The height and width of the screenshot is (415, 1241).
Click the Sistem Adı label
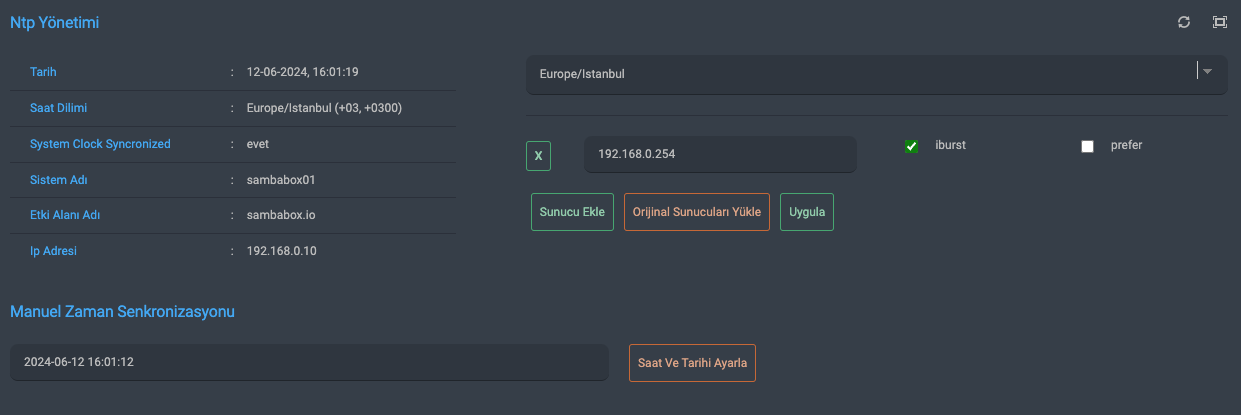59,180
